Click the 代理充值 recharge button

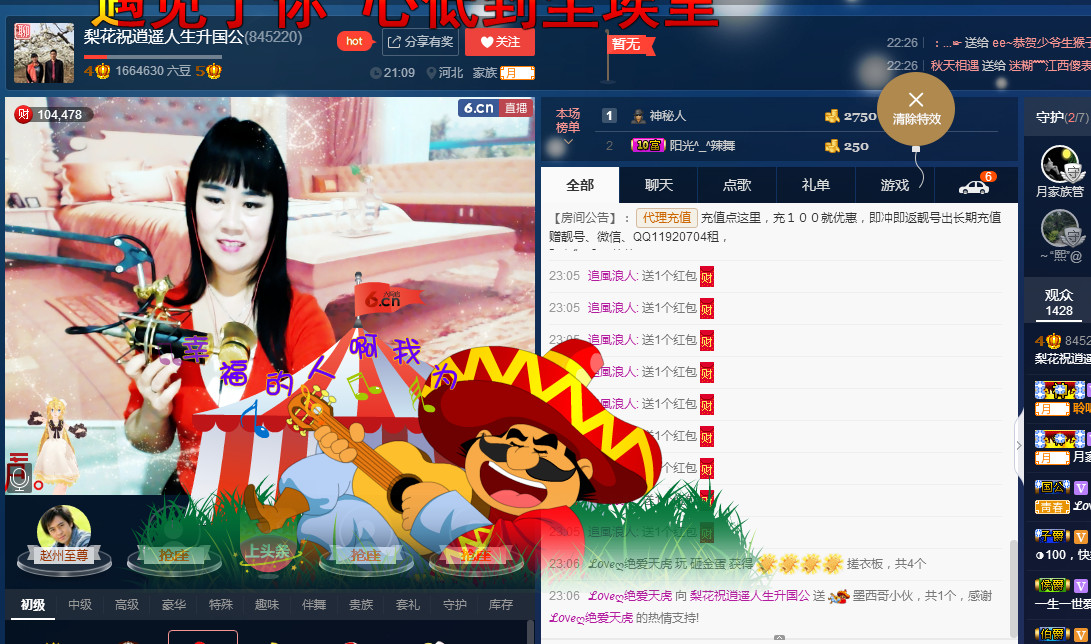pyautogui.click(x=667, y=218)
